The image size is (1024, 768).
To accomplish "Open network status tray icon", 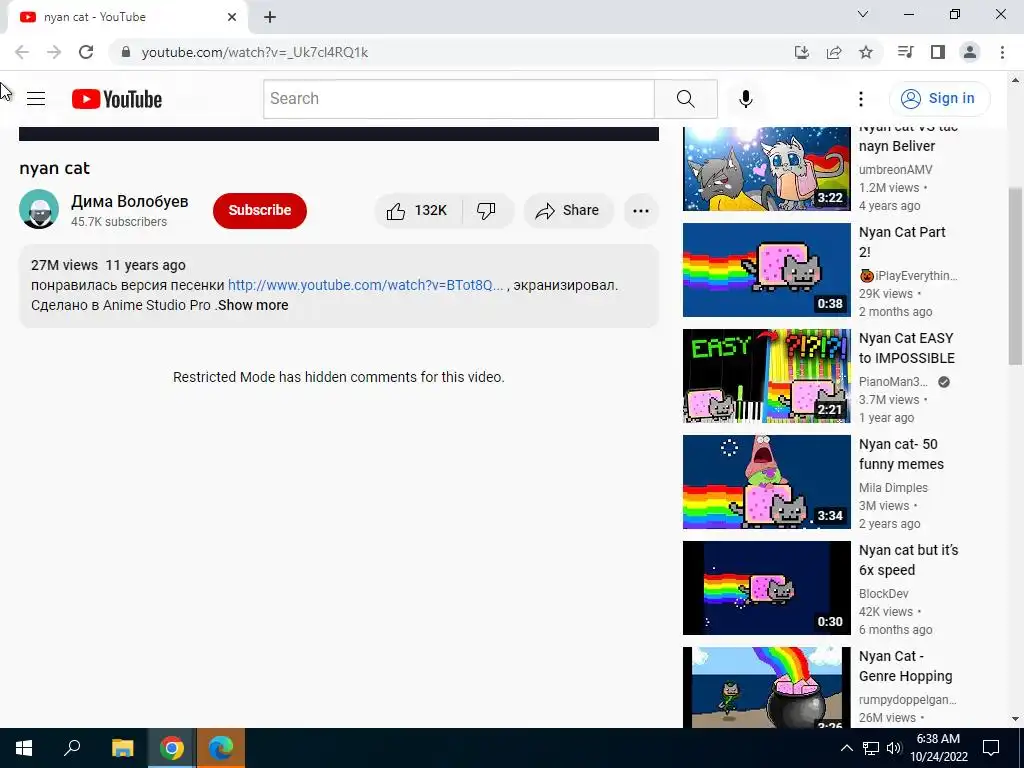I will (871, 748).
